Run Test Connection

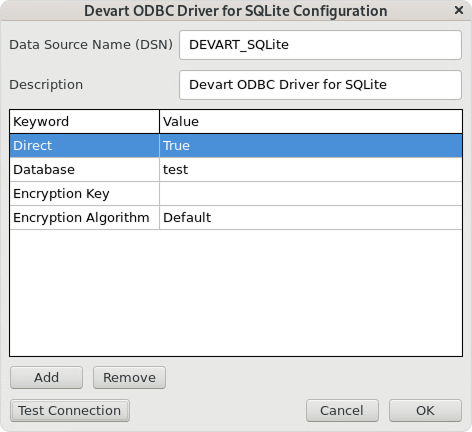click(70, 411)
